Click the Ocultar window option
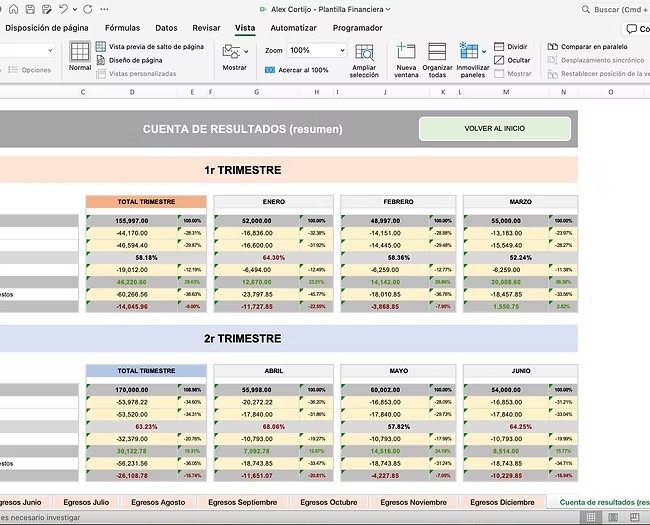This screenshot has height=525, width=650. [512, 60]
